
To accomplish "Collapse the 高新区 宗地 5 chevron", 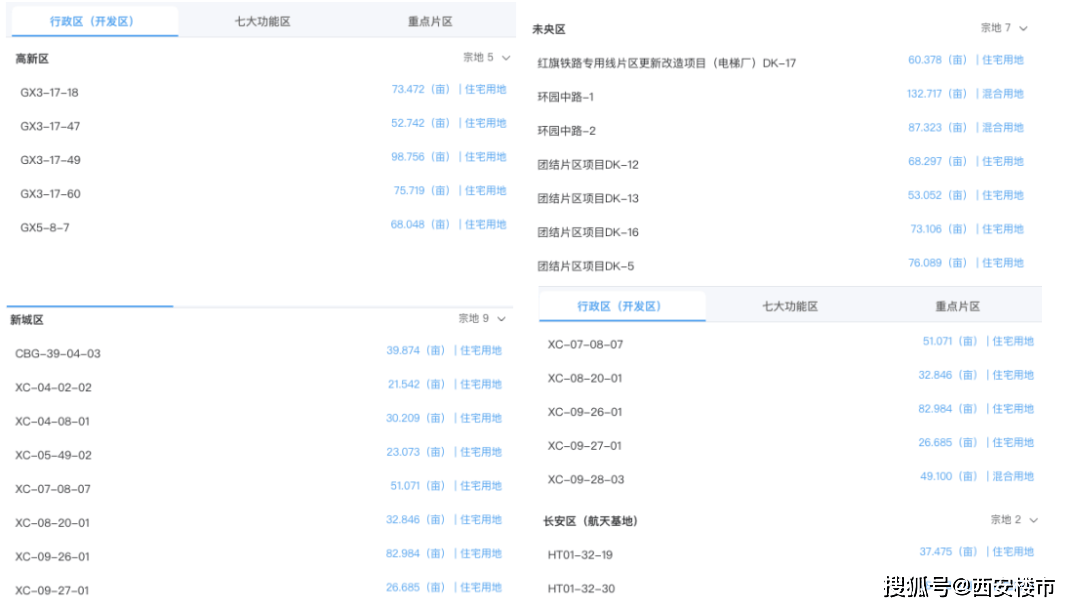I will [x=506, y=59].
